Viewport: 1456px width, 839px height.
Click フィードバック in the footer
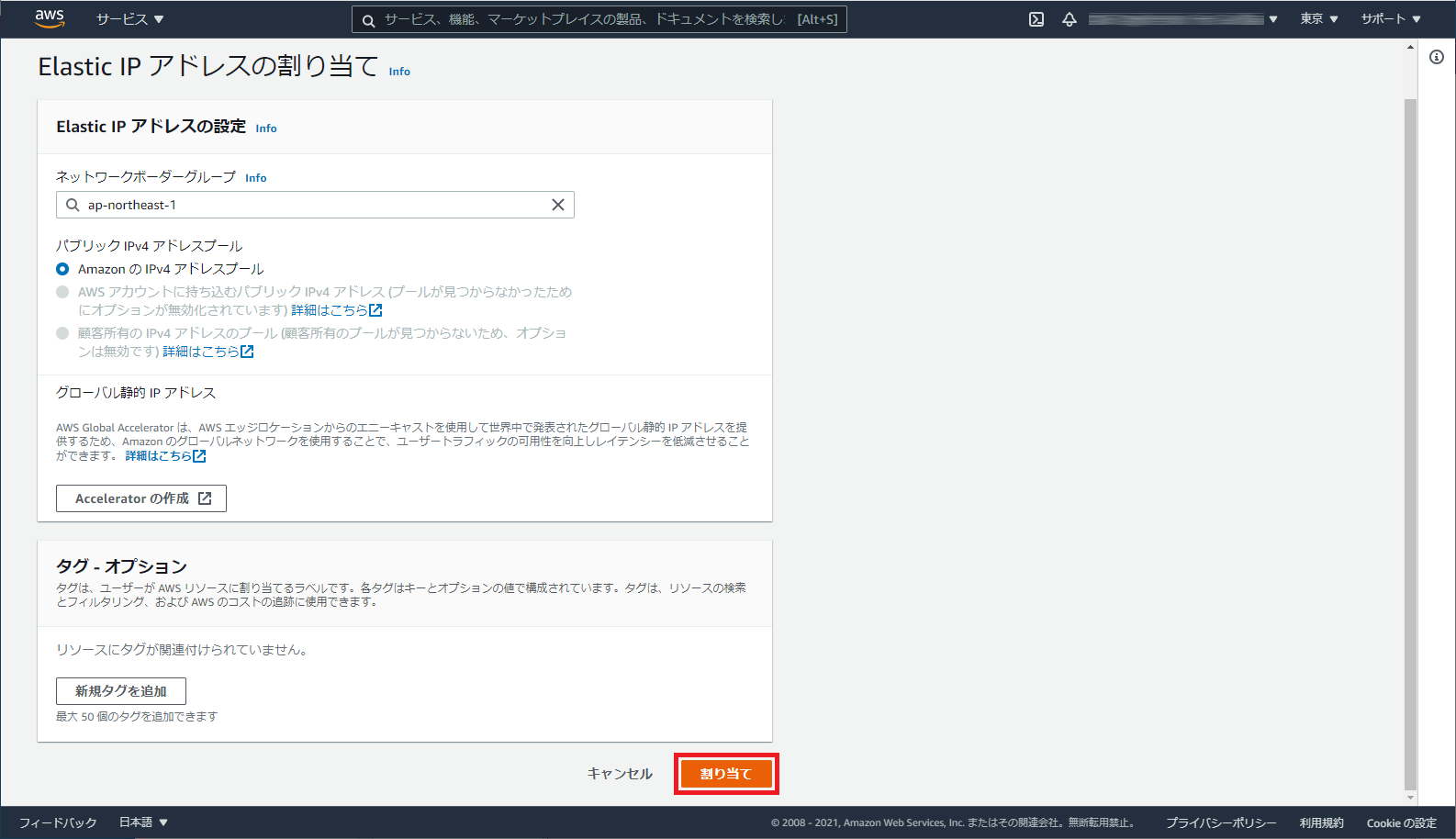click(x=58, y=822)
